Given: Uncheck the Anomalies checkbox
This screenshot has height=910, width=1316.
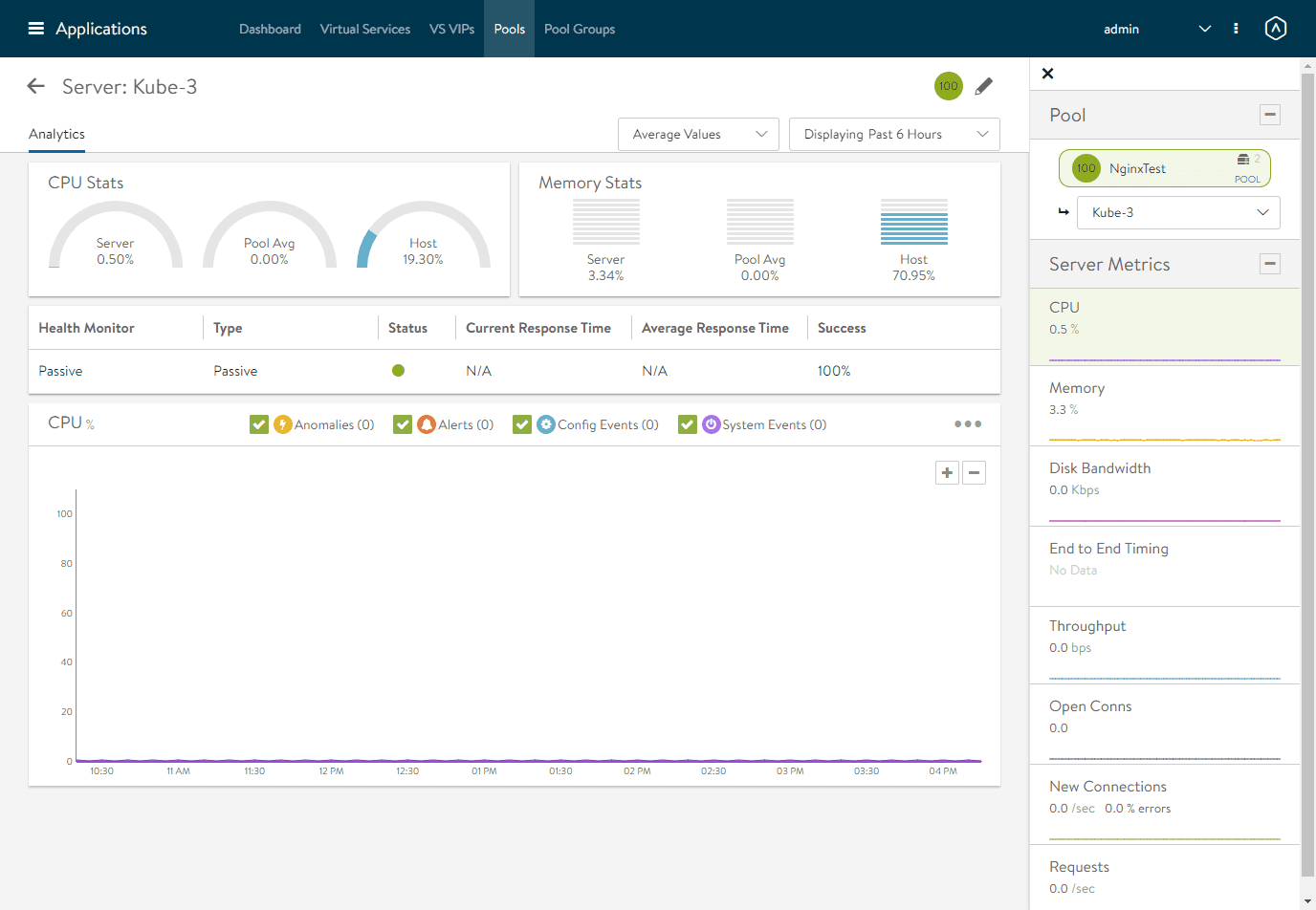Looking at the screenshot, I should tap(259, 424).
